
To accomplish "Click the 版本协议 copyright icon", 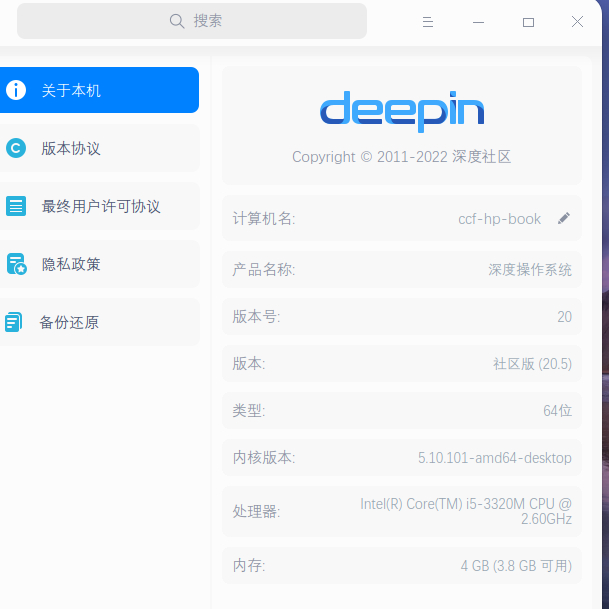I will 16,148.
